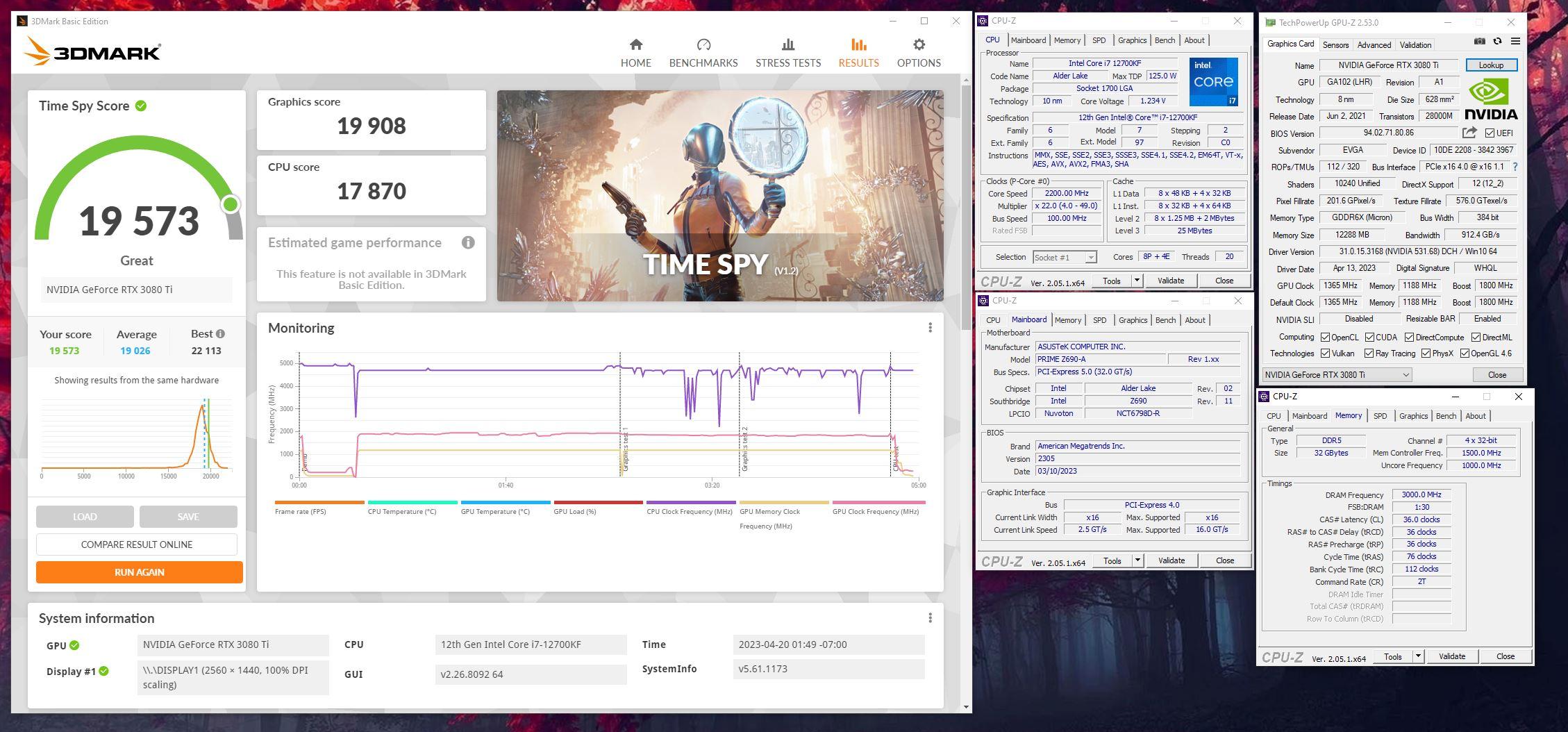The width and height of the screenshot is (1568, 732).
Task: Take GPU-Z screenshot with camera icon
Action: [x=1480, y=42]
